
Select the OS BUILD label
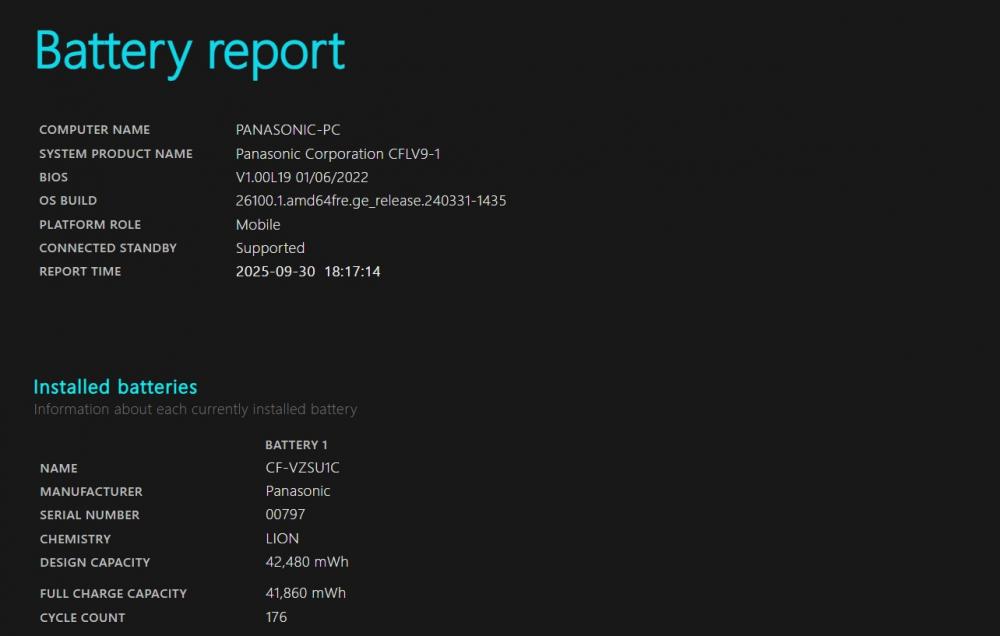[68, 200]
